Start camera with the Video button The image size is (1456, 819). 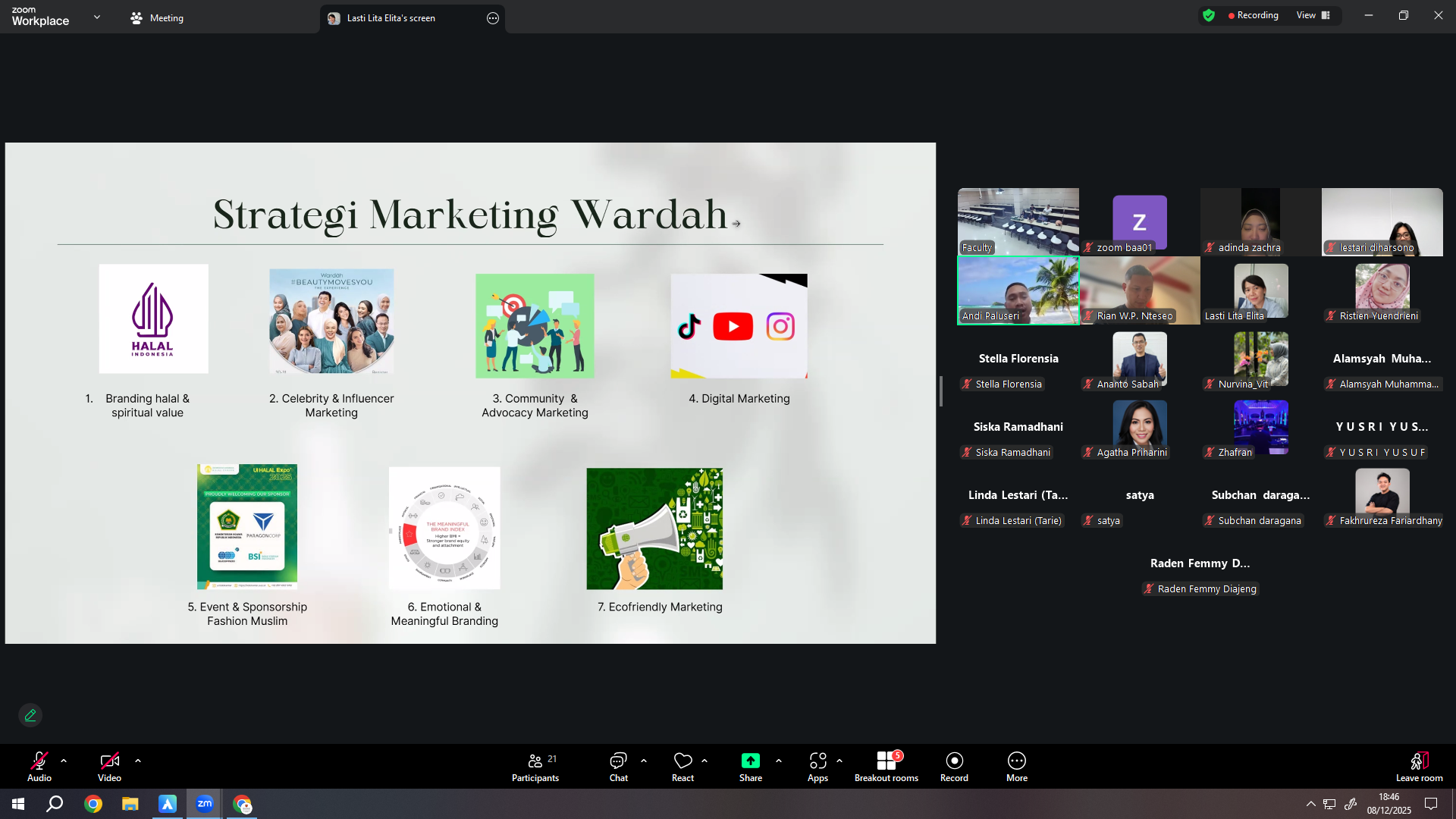click(x=109, y=766)
